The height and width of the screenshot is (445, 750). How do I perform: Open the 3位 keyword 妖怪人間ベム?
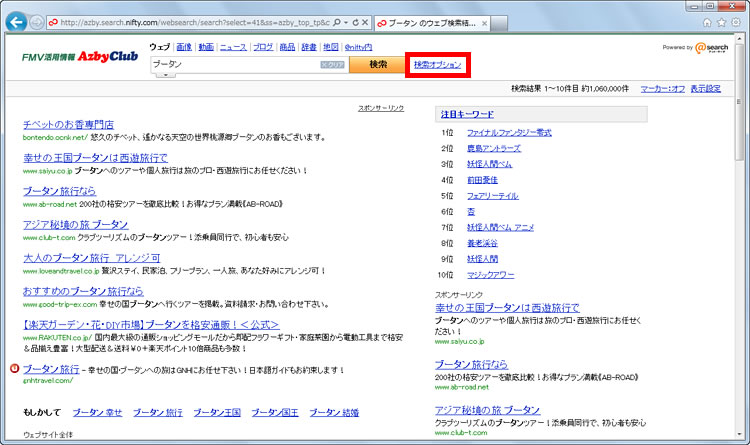(489, 164)
